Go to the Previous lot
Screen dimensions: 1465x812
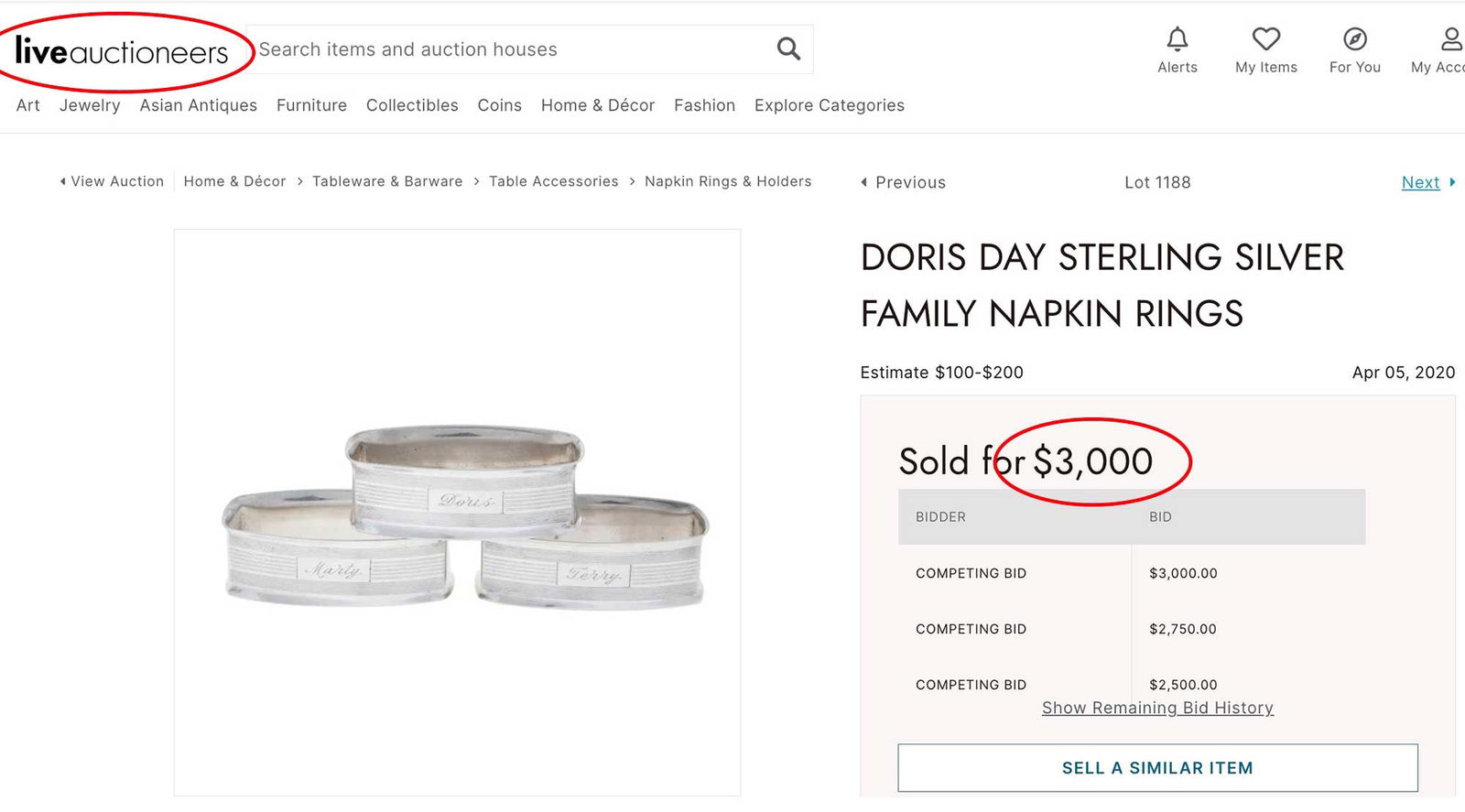[x=903, y=182]
